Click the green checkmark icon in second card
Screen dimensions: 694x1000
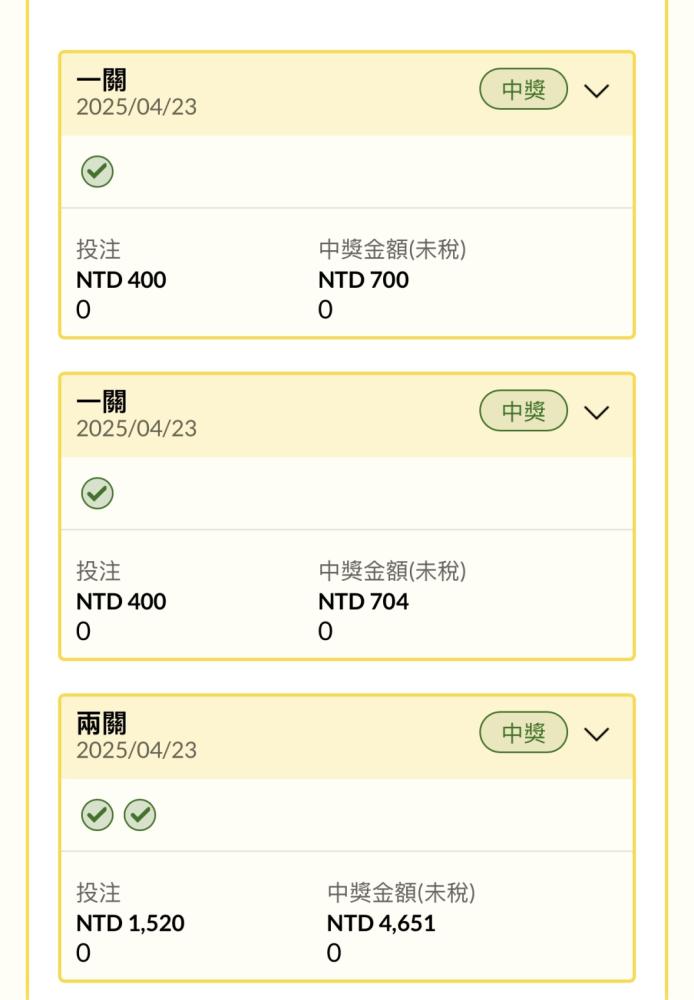(x=97, y=493)
